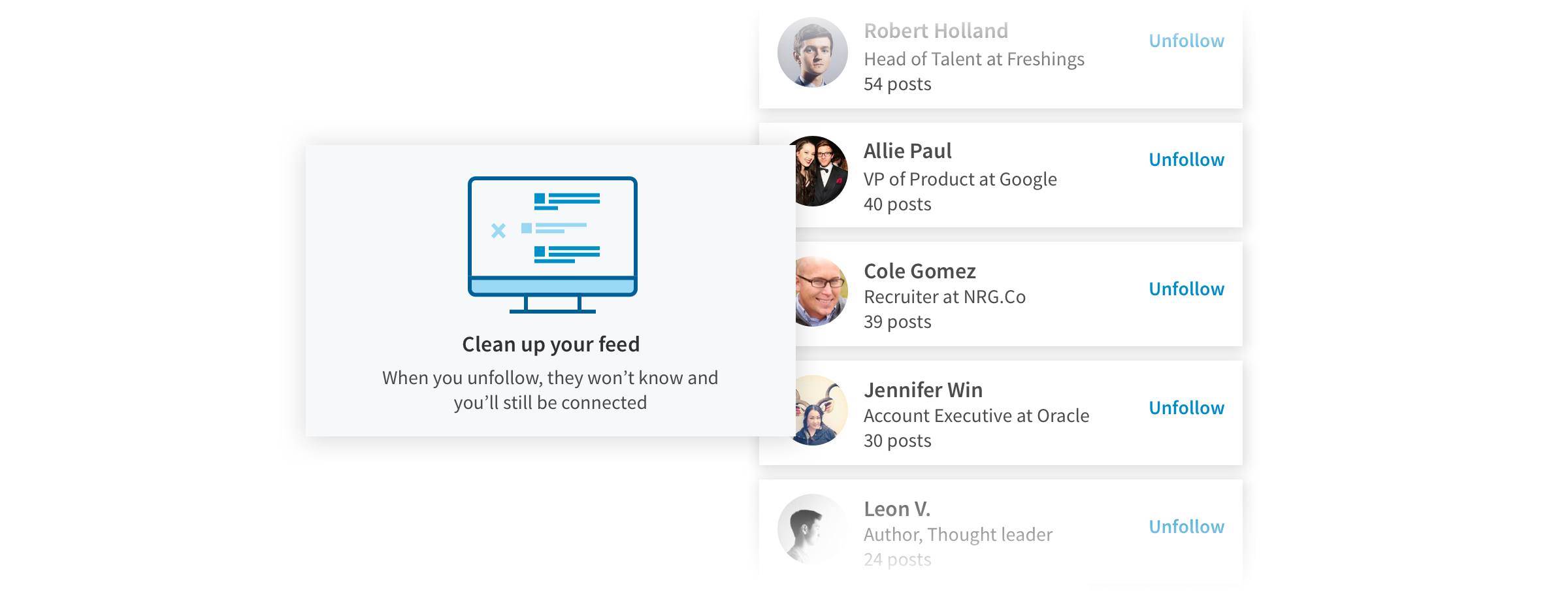Click the Jennifer Win name

tap(923, 390)
